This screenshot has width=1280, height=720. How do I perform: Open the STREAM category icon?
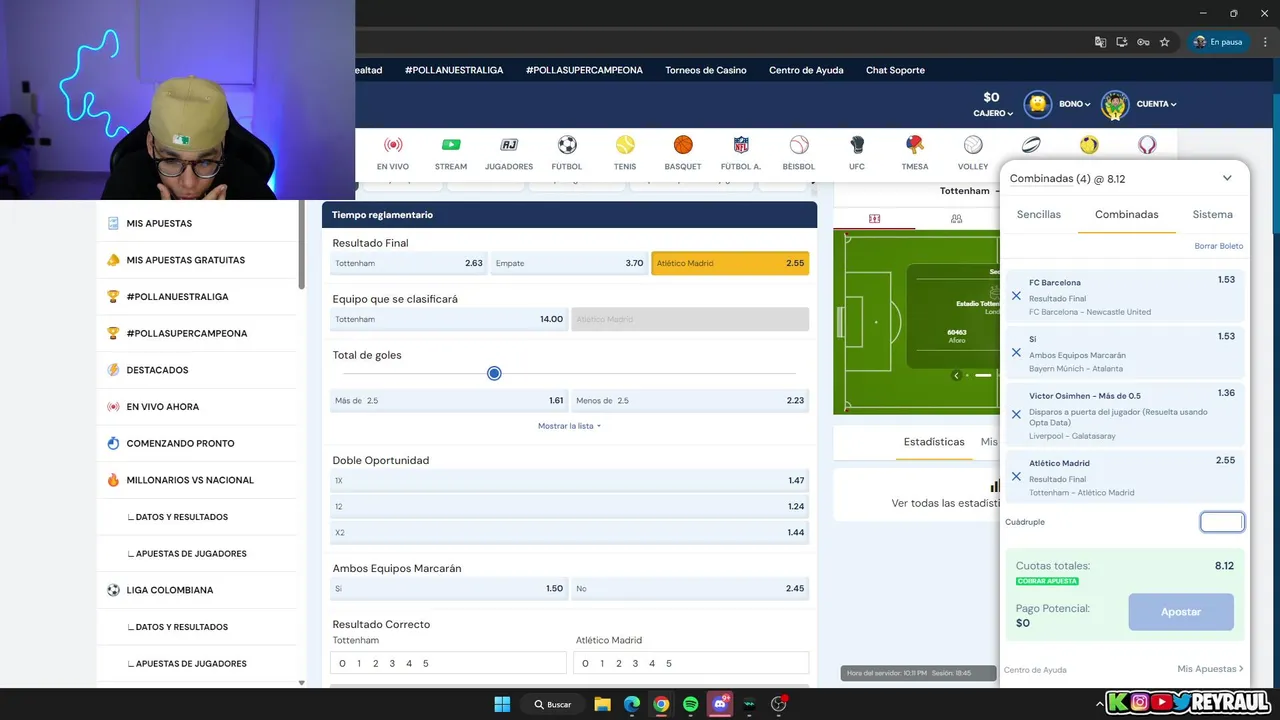pyautogui.click(x=451, y=145)
